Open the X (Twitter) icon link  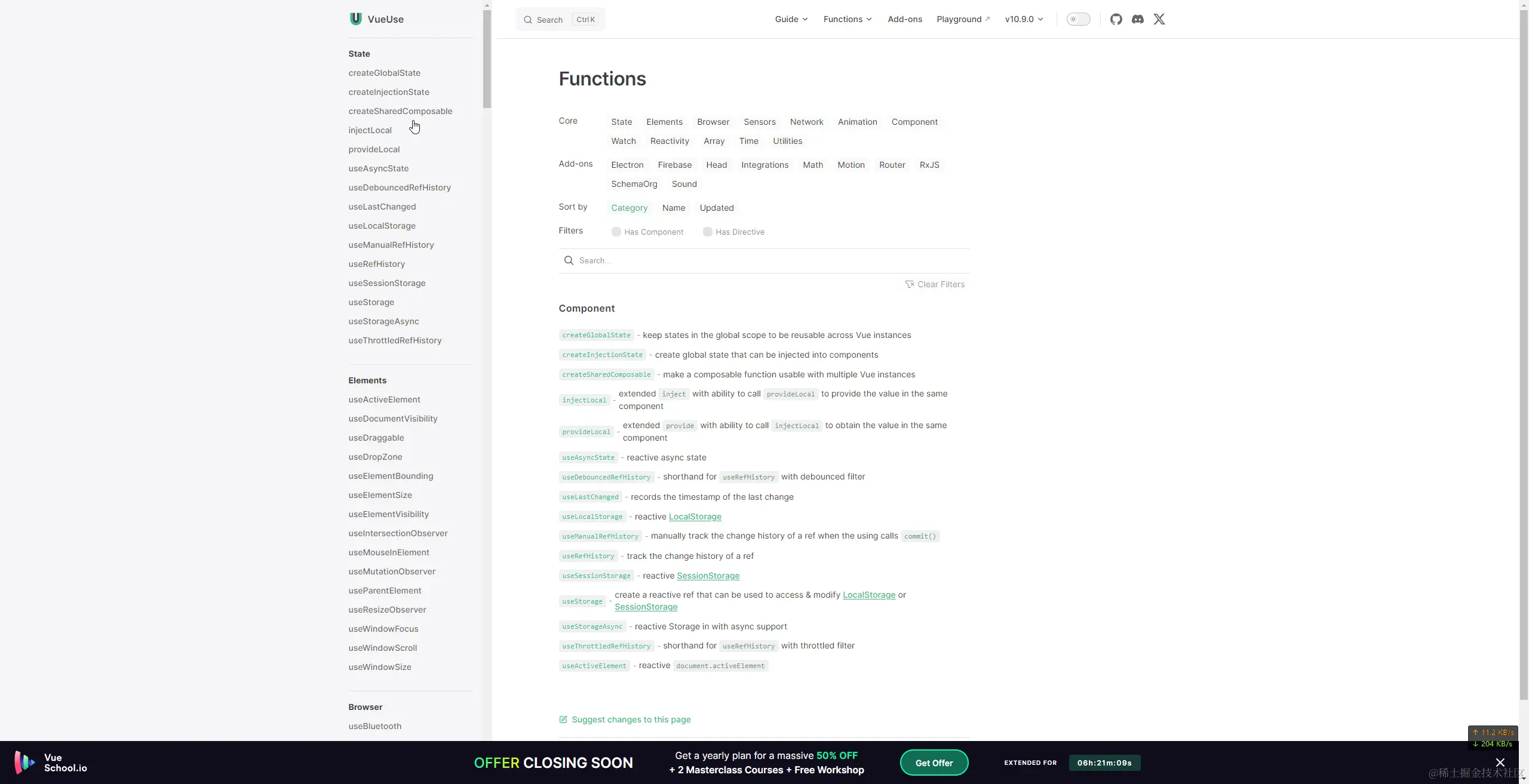[1159, 19]
